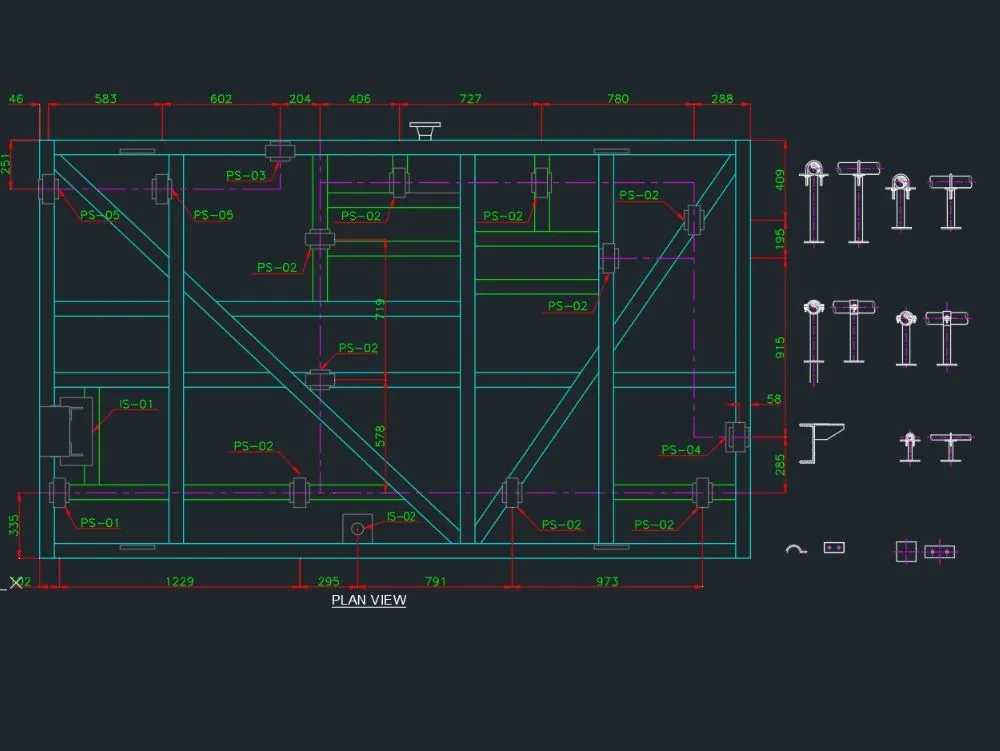Select the pipe clamp symbol at PS-03

(280, 152)
